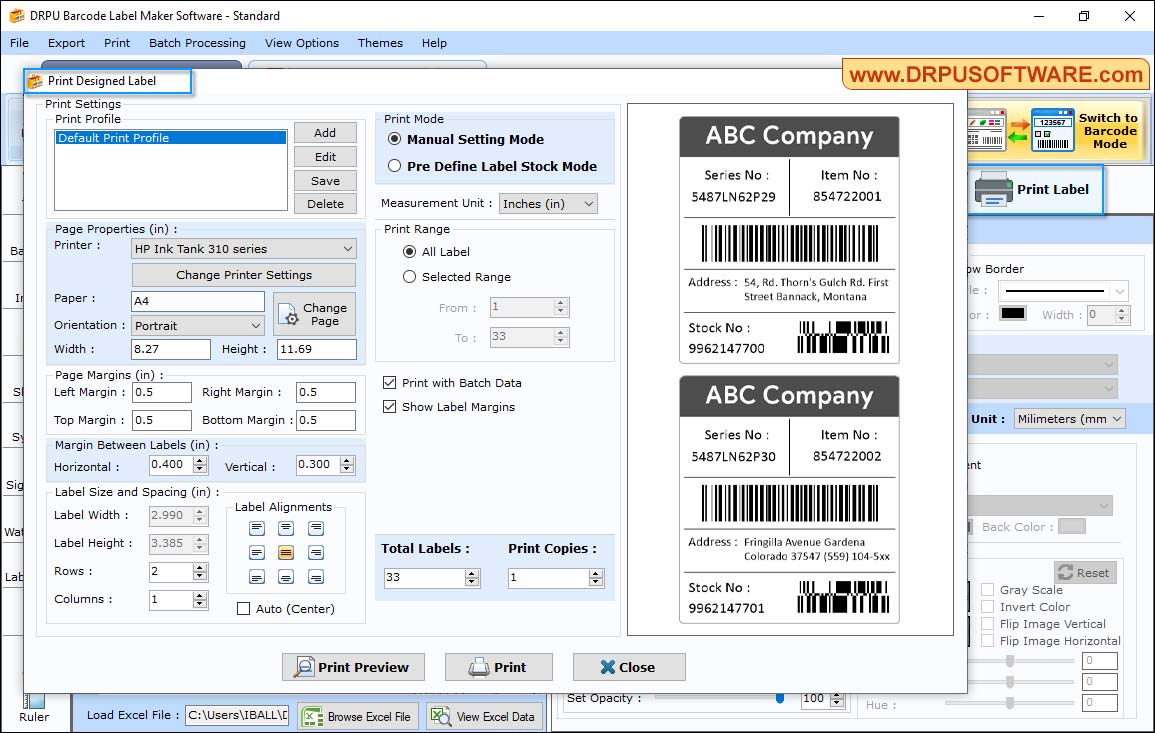Enable Auto (Center) alignment
The height and width of the screenshot is (733, 1155).
click(x=244, y=608)
